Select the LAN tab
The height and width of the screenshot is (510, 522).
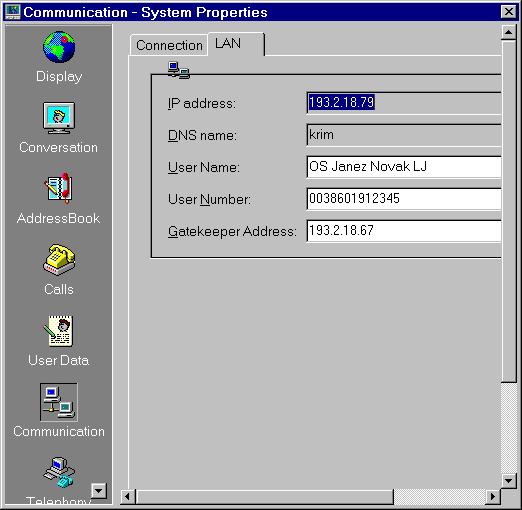point(236,44)
